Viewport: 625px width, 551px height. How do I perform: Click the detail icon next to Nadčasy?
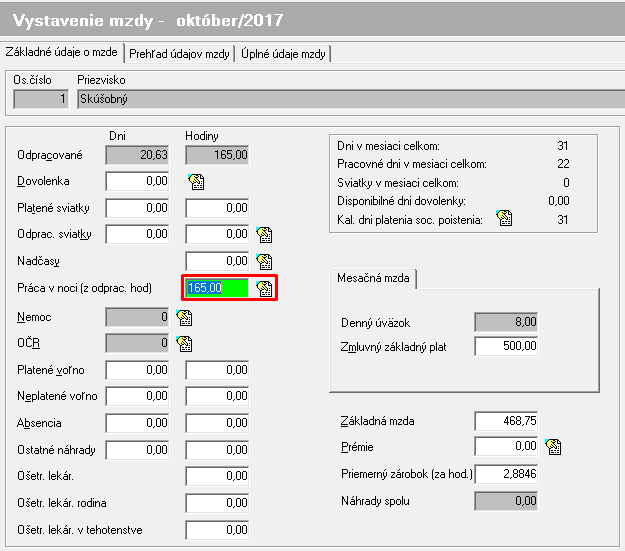click(x=265, y=262)
